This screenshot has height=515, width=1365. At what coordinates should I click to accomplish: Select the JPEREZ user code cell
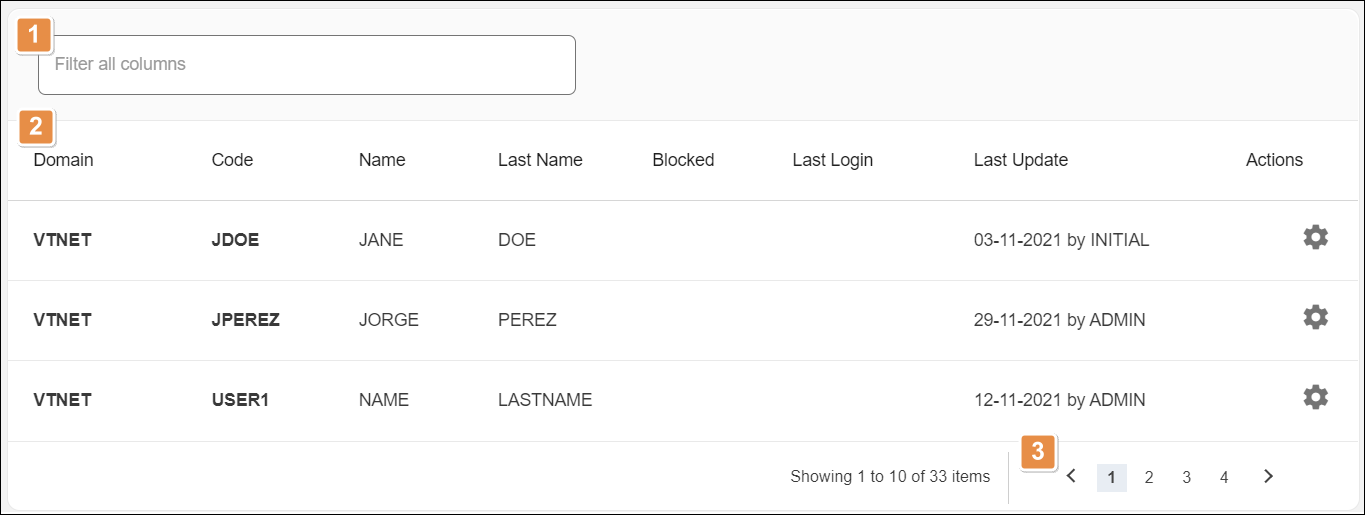click(245, 320)
